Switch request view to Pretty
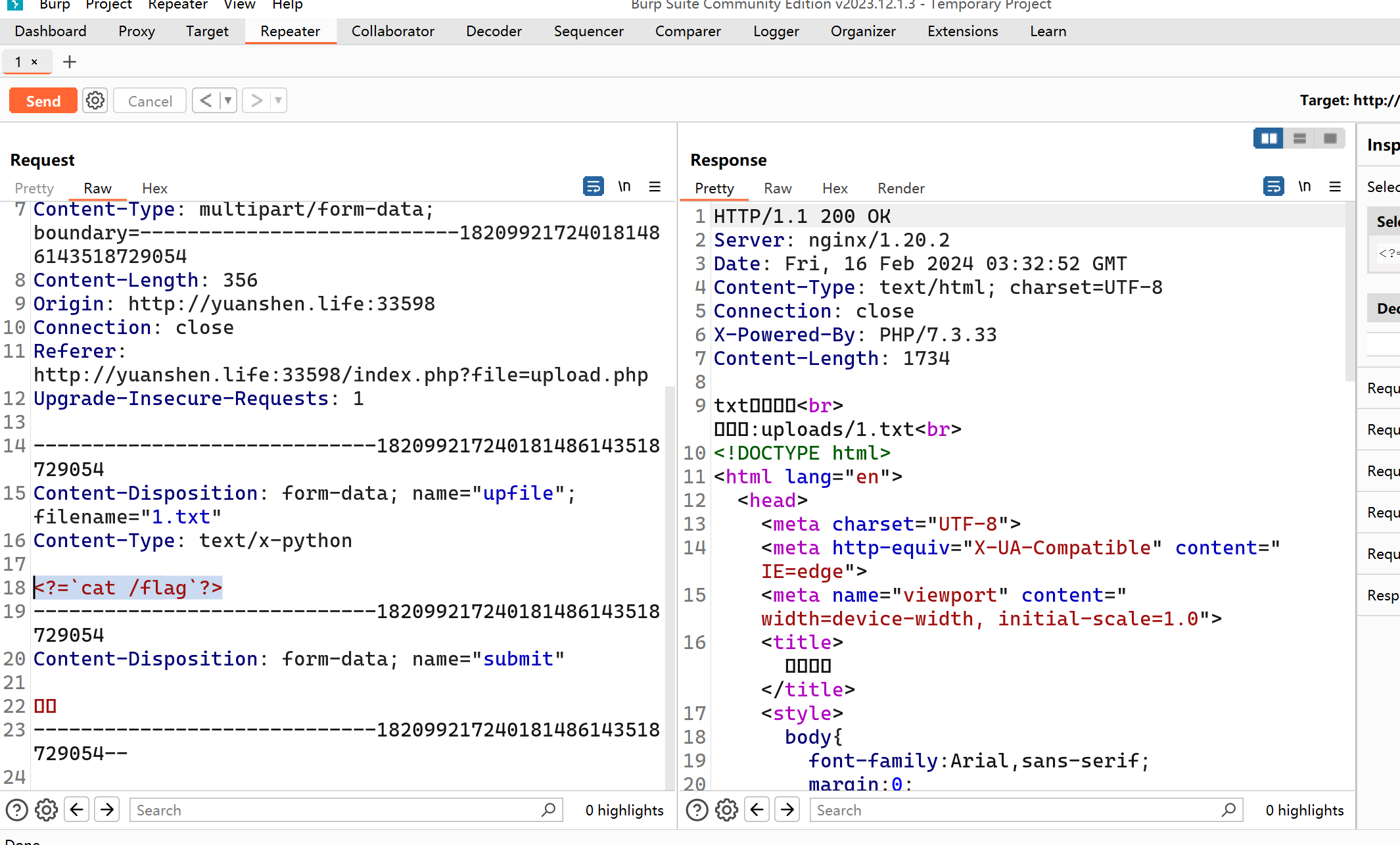 34,188
